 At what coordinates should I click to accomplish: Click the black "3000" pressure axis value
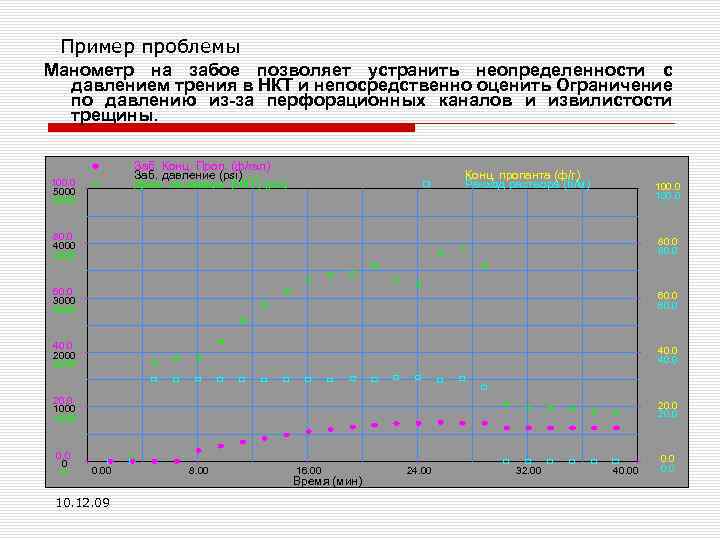point(64,300)
